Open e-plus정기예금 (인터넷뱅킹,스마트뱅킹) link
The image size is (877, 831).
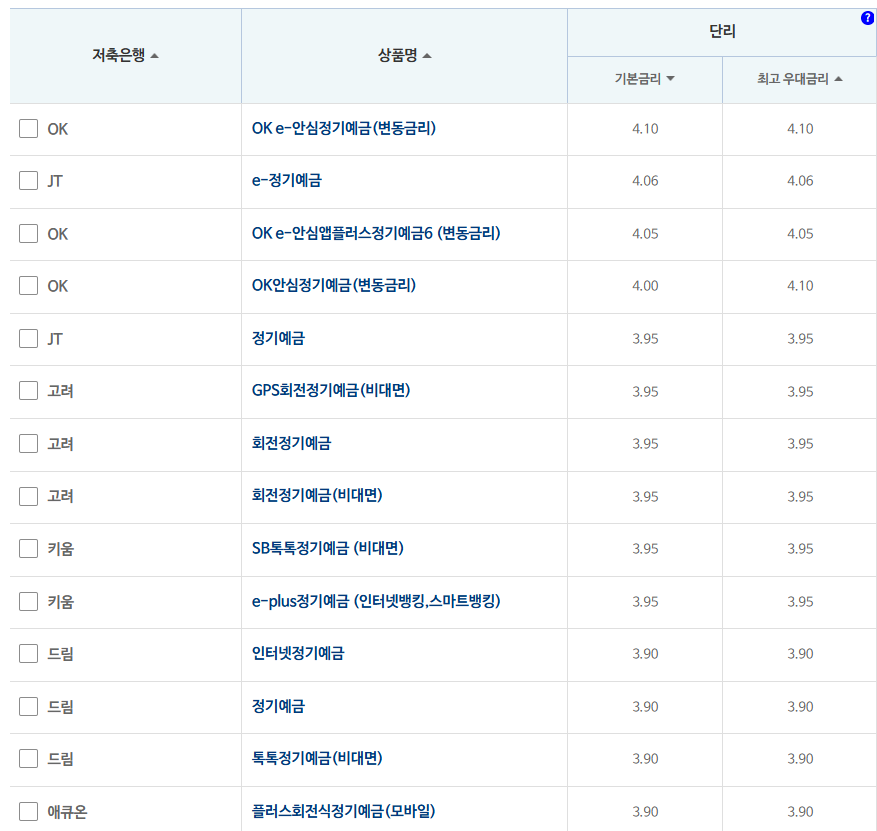point(376,601)
